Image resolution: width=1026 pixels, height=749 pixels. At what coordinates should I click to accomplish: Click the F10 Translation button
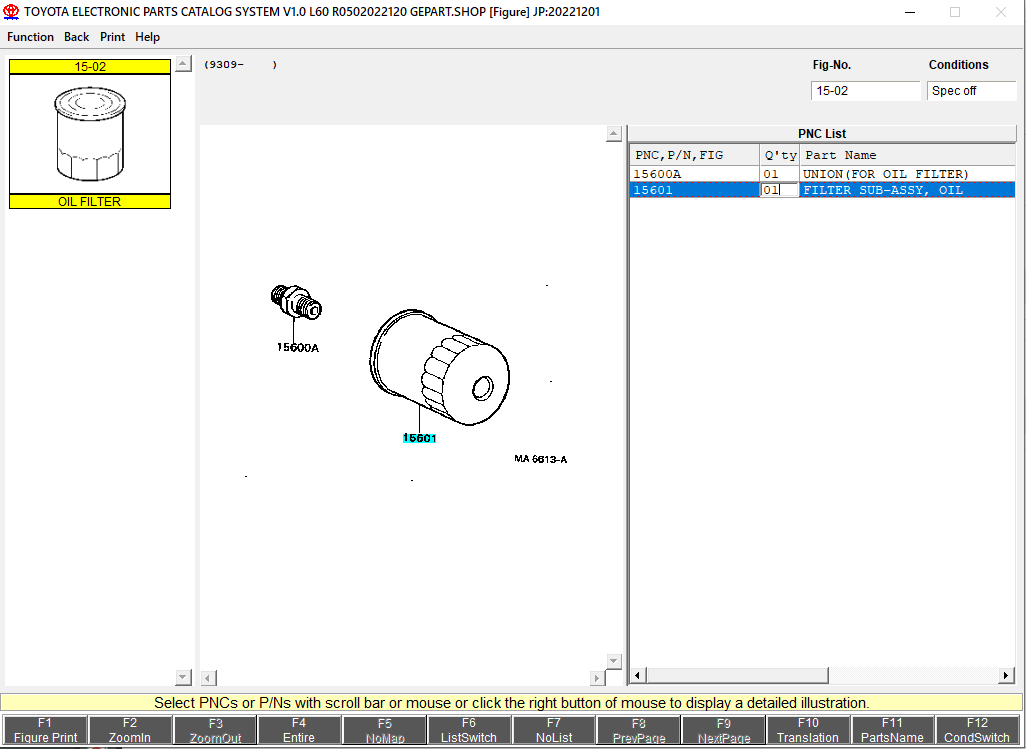coord(808,730)
